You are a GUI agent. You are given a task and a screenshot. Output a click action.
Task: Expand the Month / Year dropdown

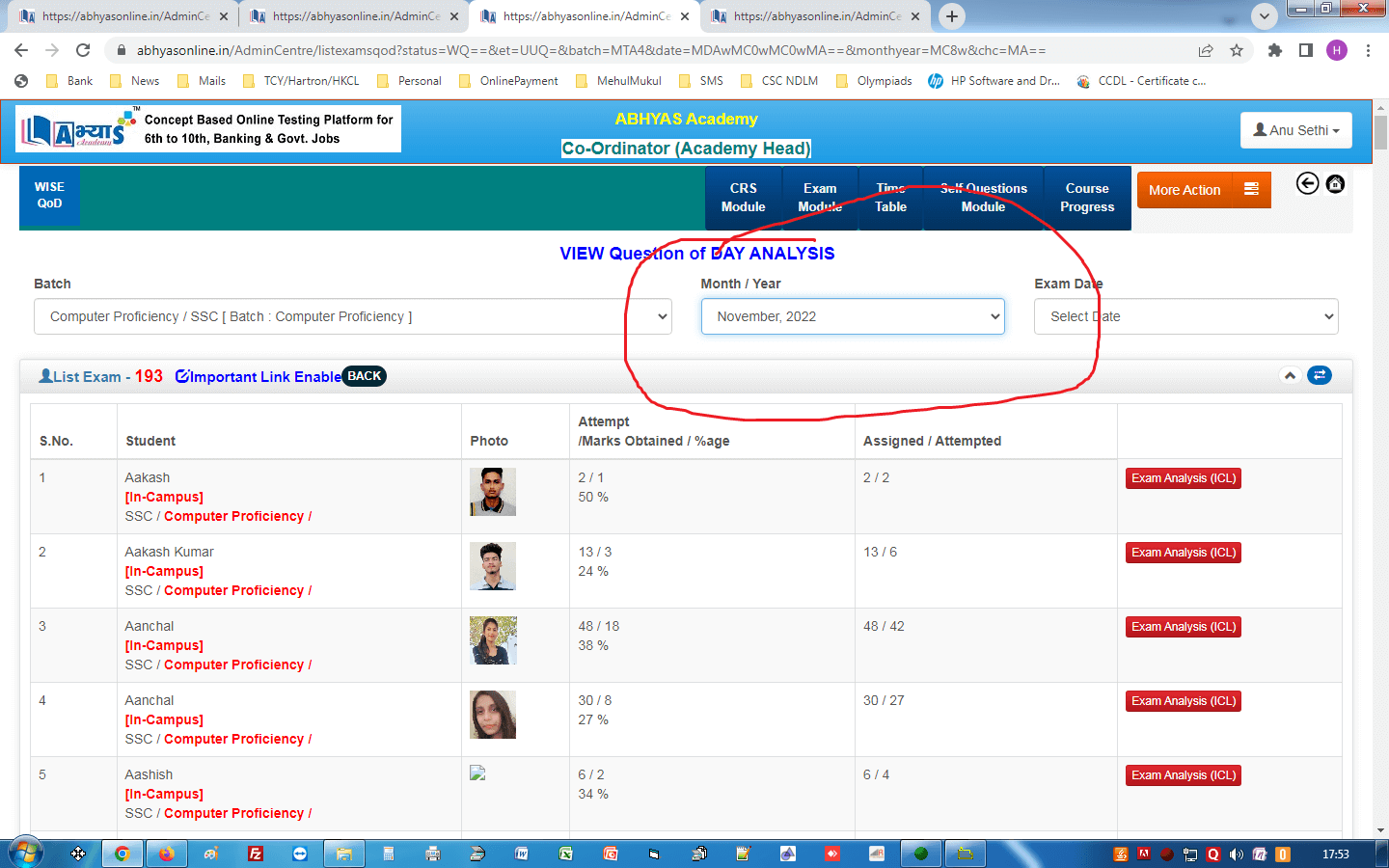(853, 316)
